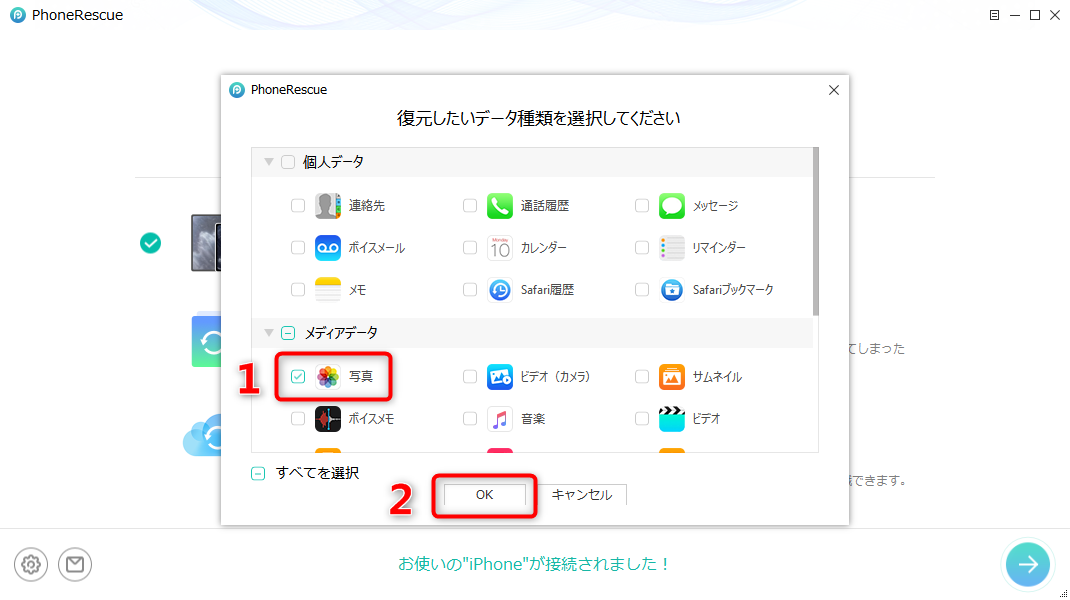
Task: Click the blue next arrow button
Action: [1028, 564]
